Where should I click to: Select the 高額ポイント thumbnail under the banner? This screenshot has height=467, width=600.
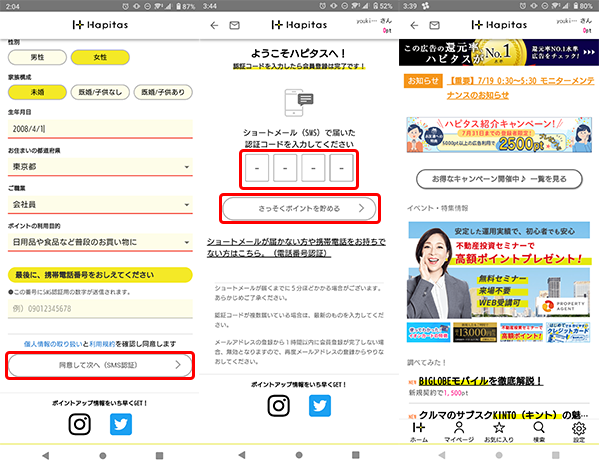[x=522, y=332]
